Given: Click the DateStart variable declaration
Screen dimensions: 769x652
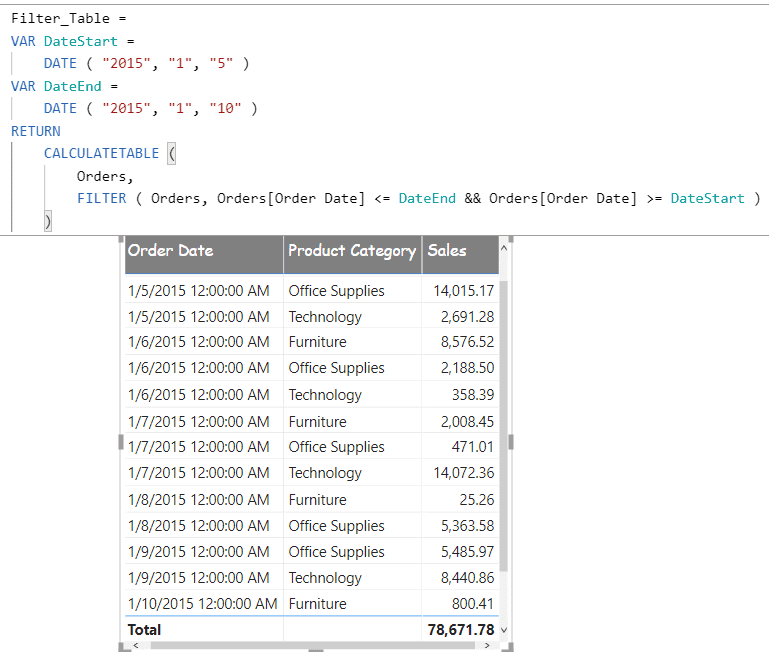Looking at the screenshot, I should (x=80, y=41).
